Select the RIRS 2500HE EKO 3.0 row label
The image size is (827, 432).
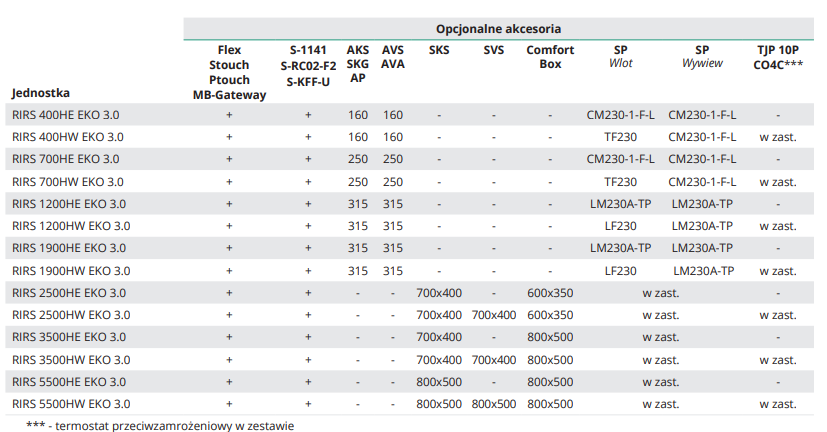coord(69,293)
